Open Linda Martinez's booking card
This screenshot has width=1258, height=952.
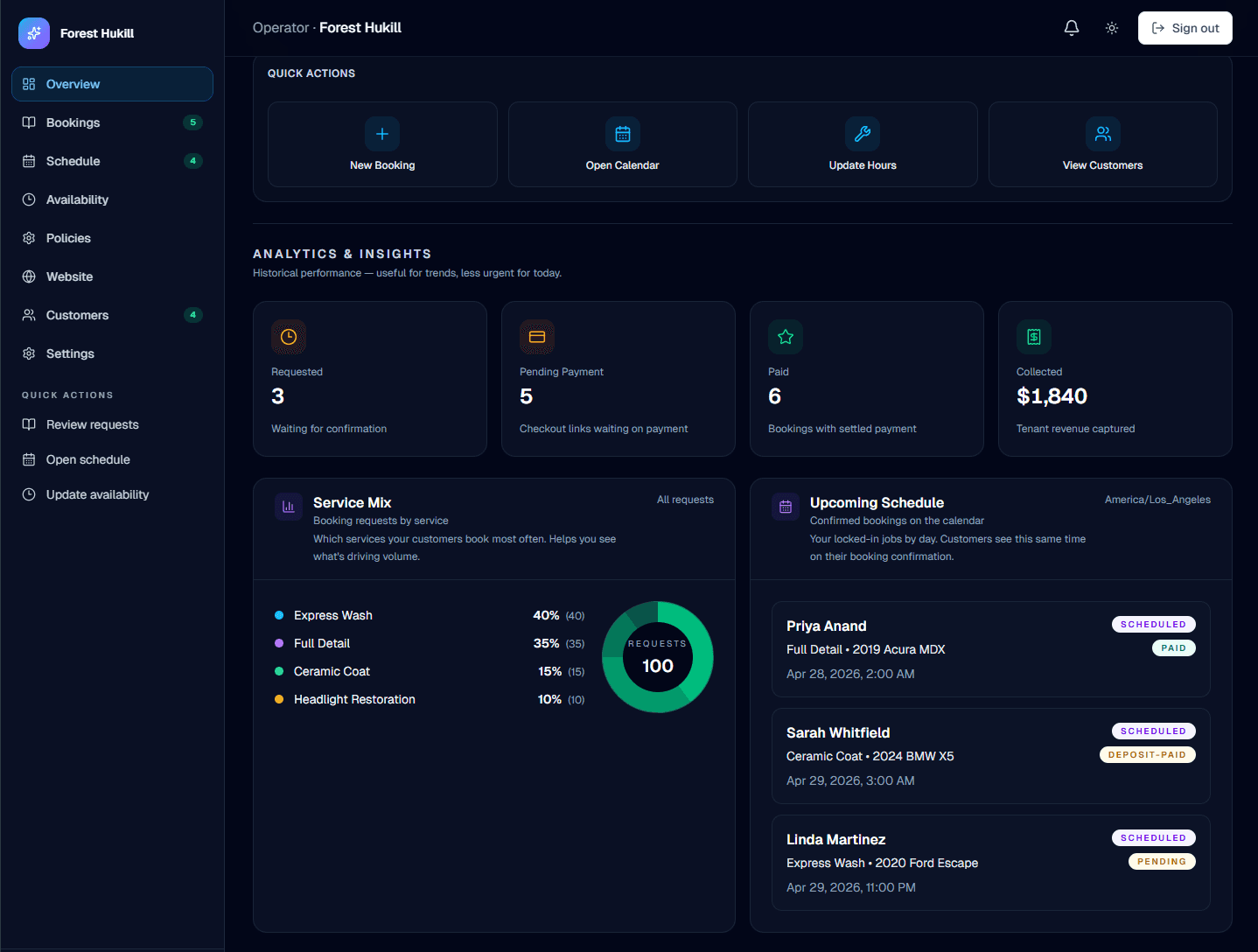(991, 863)
